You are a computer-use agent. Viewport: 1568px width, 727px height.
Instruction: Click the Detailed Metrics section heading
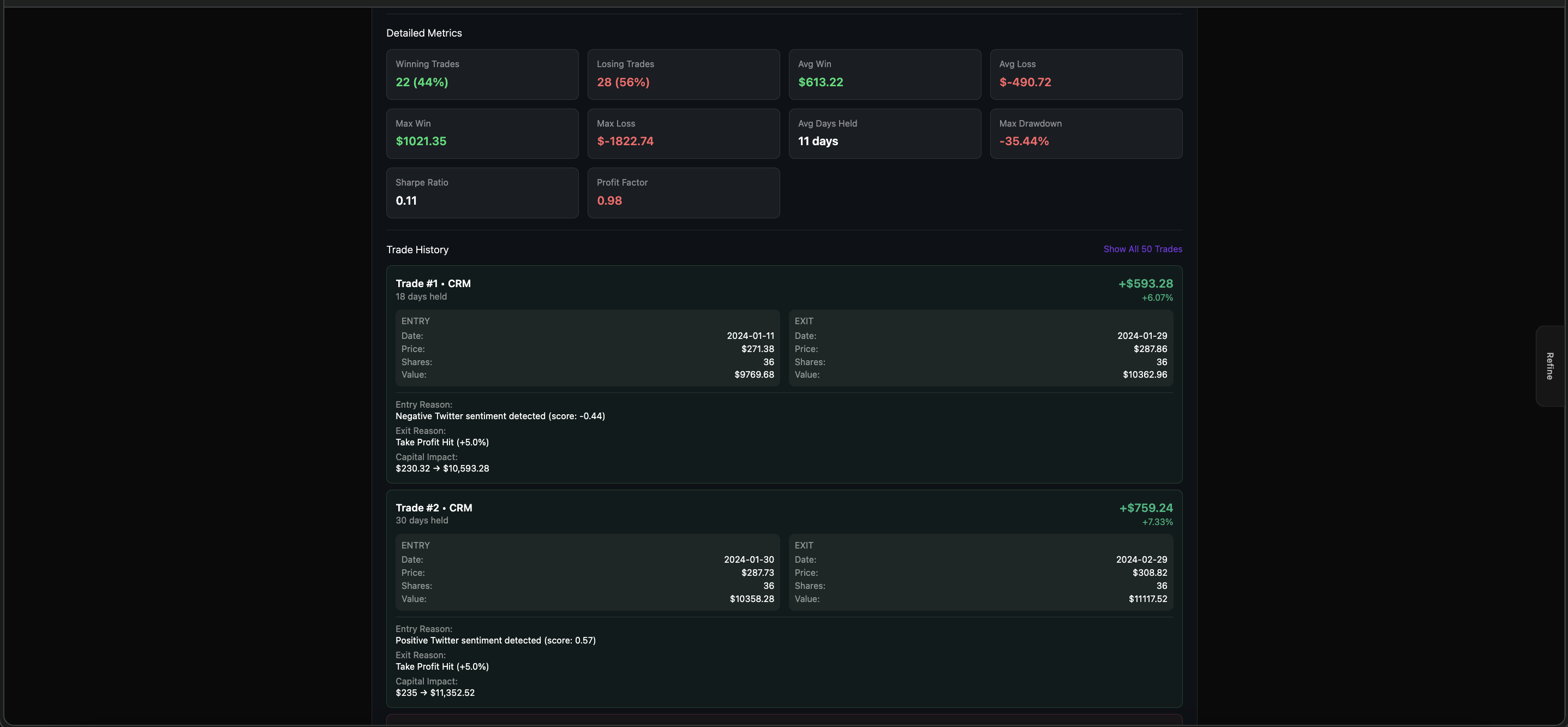[424, 33]
